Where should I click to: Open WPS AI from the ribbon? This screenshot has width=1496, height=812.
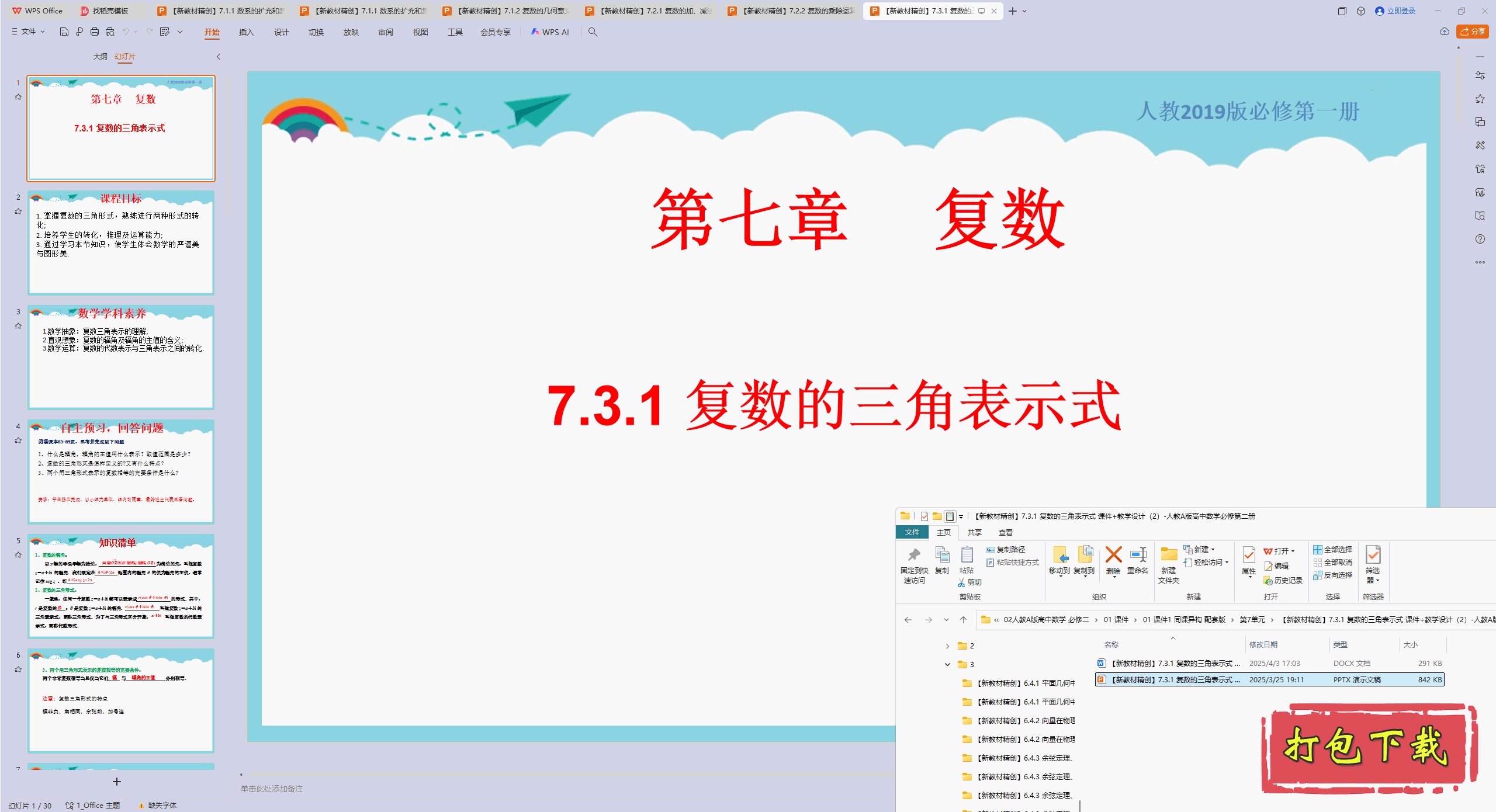click(x=549, y=32)
